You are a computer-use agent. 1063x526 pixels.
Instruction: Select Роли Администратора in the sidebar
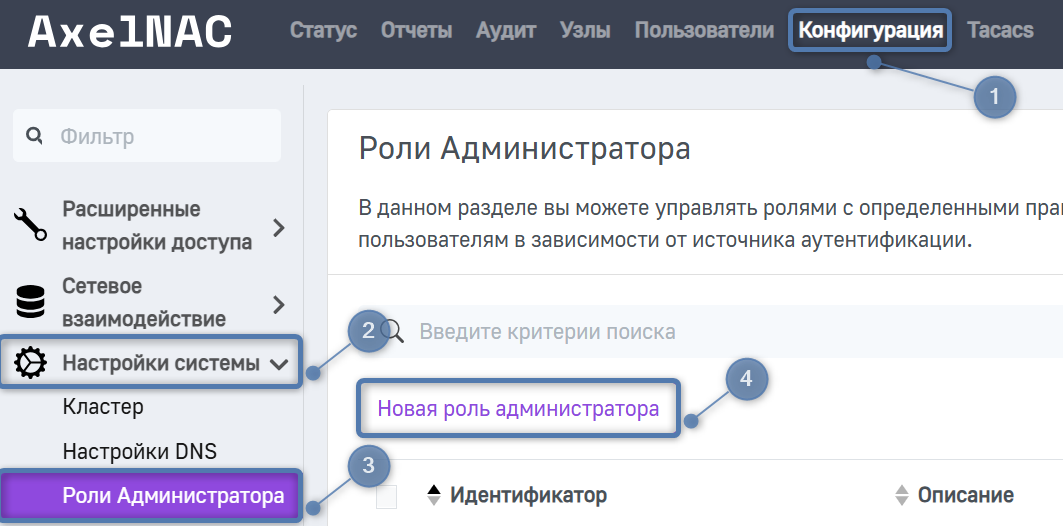(x=173, y=495)
